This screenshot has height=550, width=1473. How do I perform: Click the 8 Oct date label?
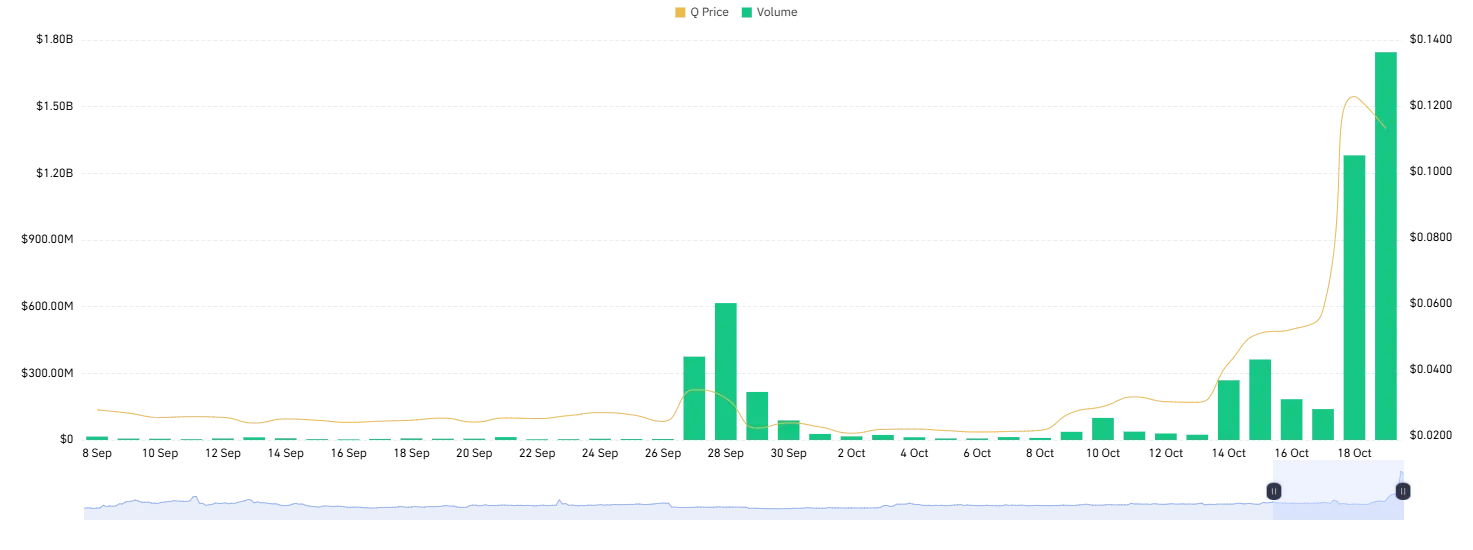(1040, 453)
